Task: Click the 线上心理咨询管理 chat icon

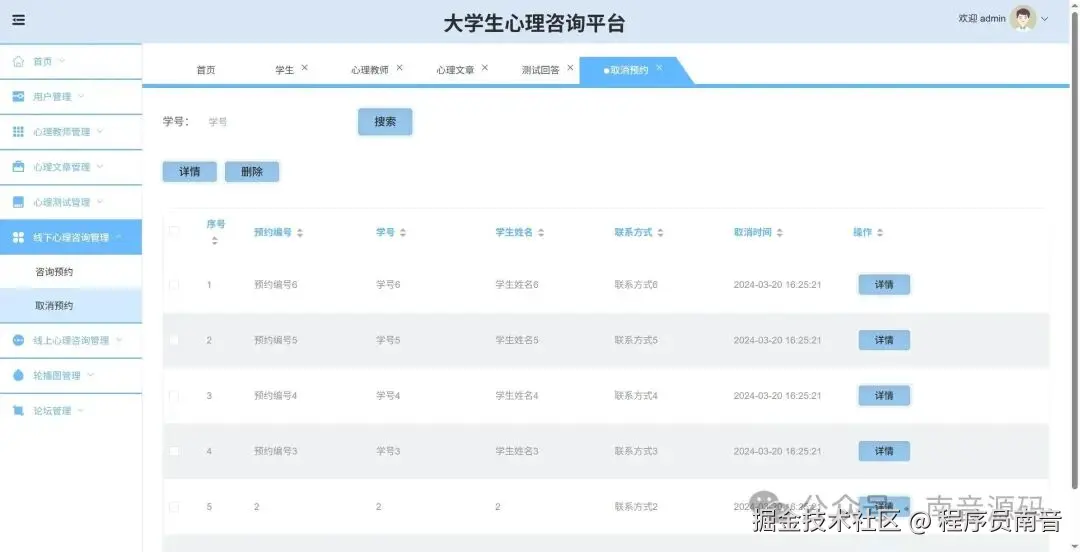Action: [19, 340]
